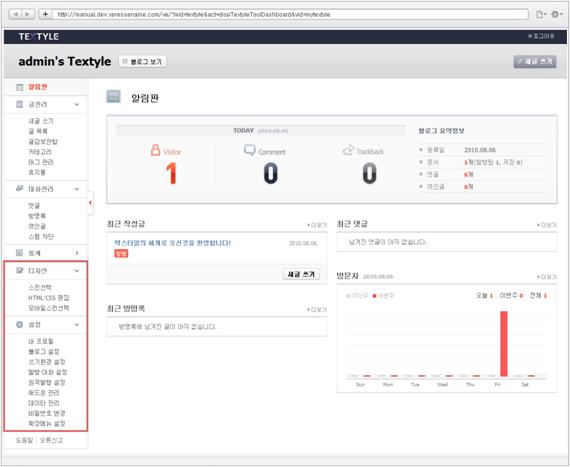Collapse the 글관리 section chevron

click(77, 104)
